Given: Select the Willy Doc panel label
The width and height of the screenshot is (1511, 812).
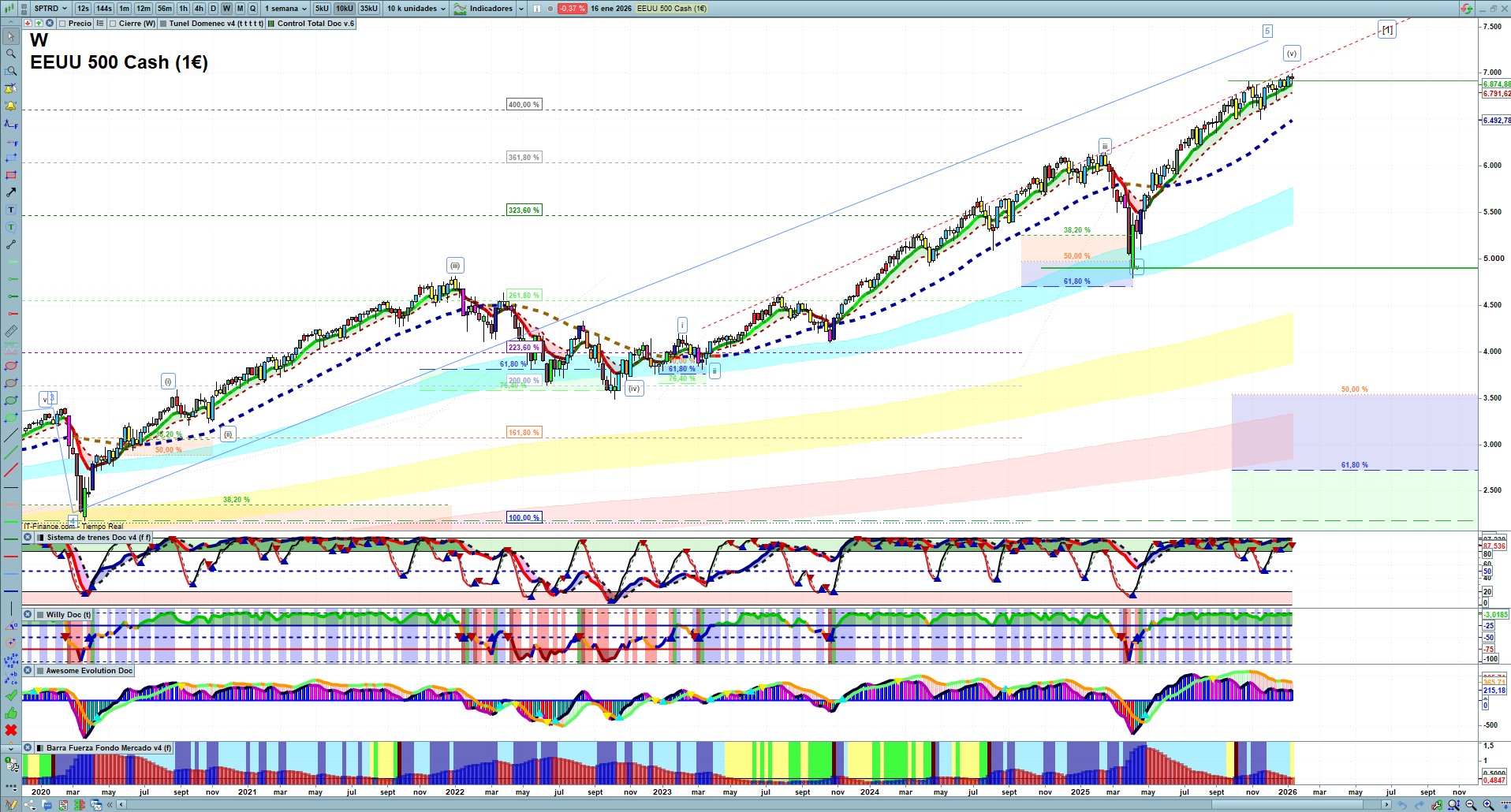Looking at the screenshot, I should click(x=69, y=615).
